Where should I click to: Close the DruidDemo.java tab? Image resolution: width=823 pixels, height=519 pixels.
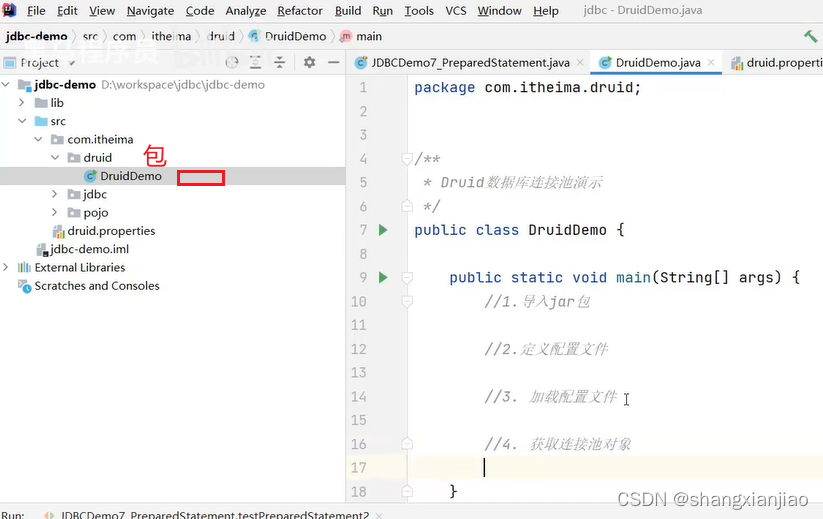[711, 62]
